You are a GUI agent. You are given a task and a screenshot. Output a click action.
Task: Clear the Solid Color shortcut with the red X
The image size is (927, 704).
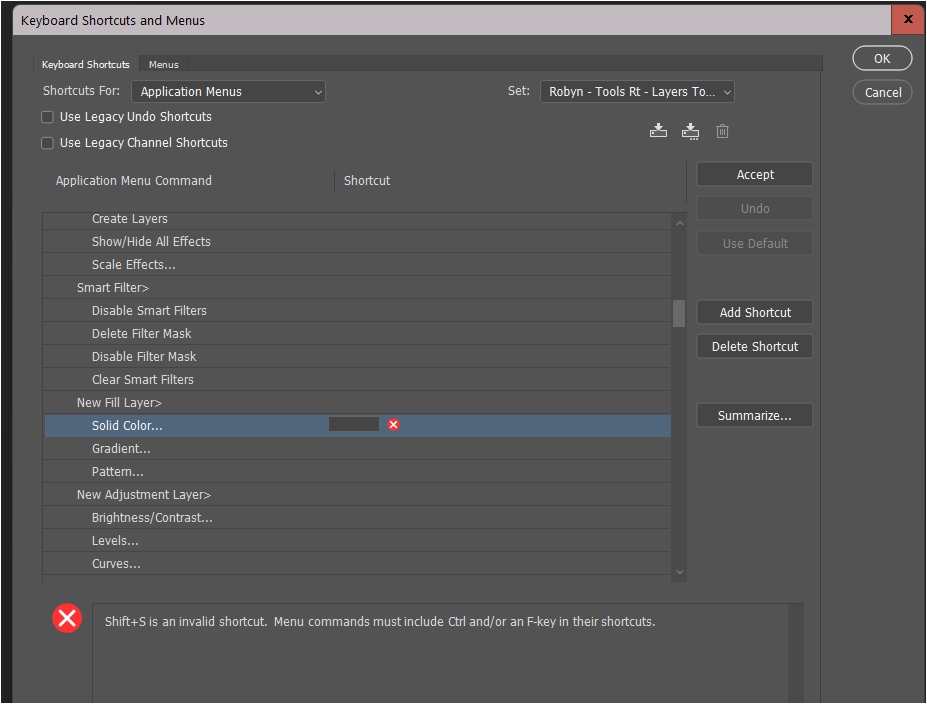coord(393,424)
